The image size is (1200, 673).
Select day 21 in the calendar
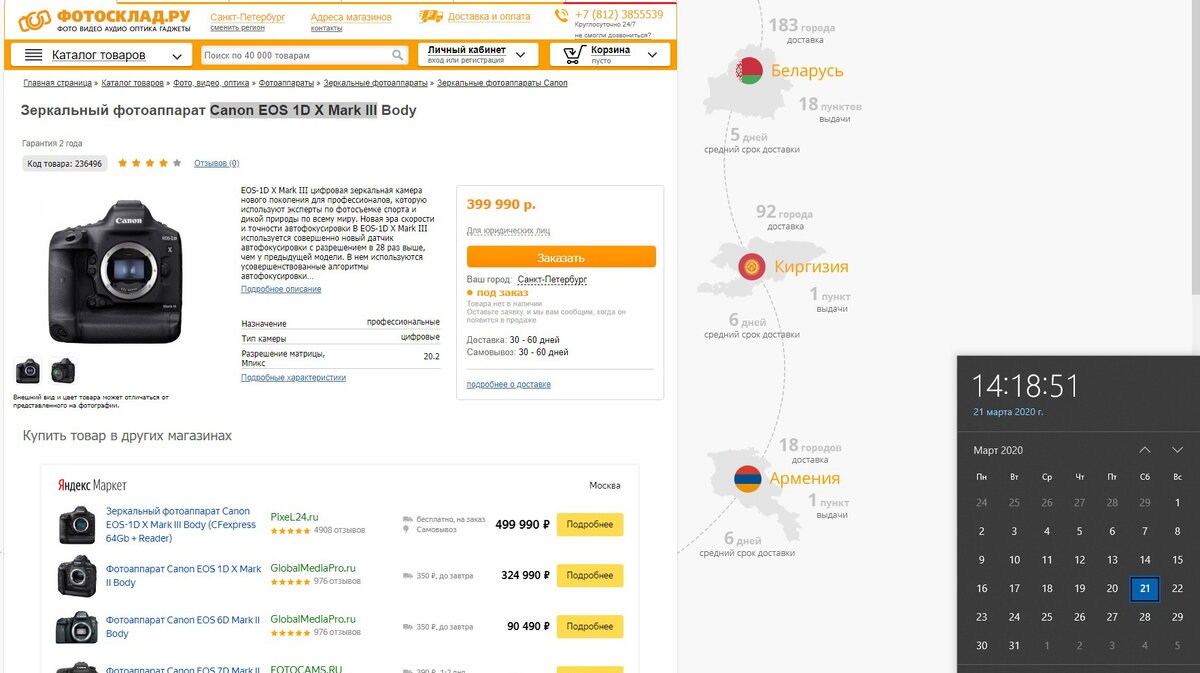point(1145,589)
